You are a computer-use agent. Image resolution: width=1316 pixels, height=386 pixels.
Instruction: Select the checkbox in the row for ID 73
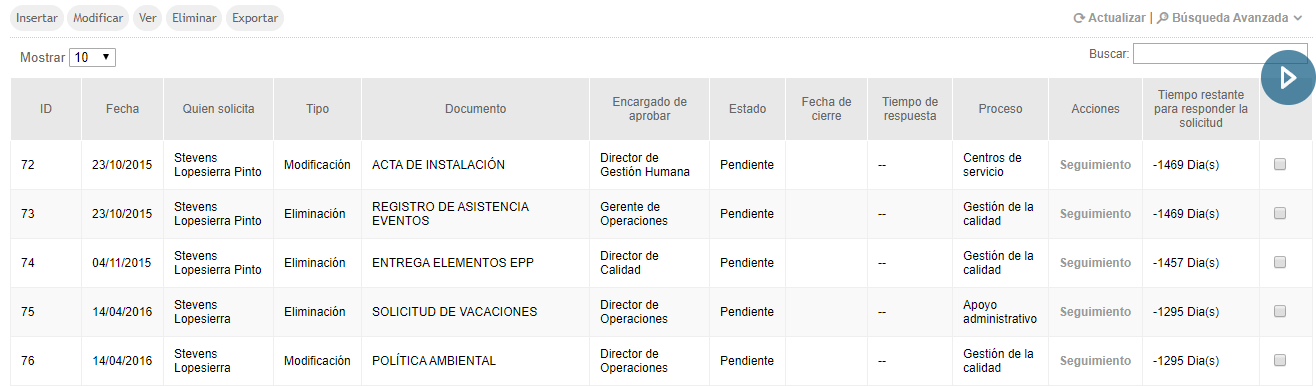[1280, 213]
